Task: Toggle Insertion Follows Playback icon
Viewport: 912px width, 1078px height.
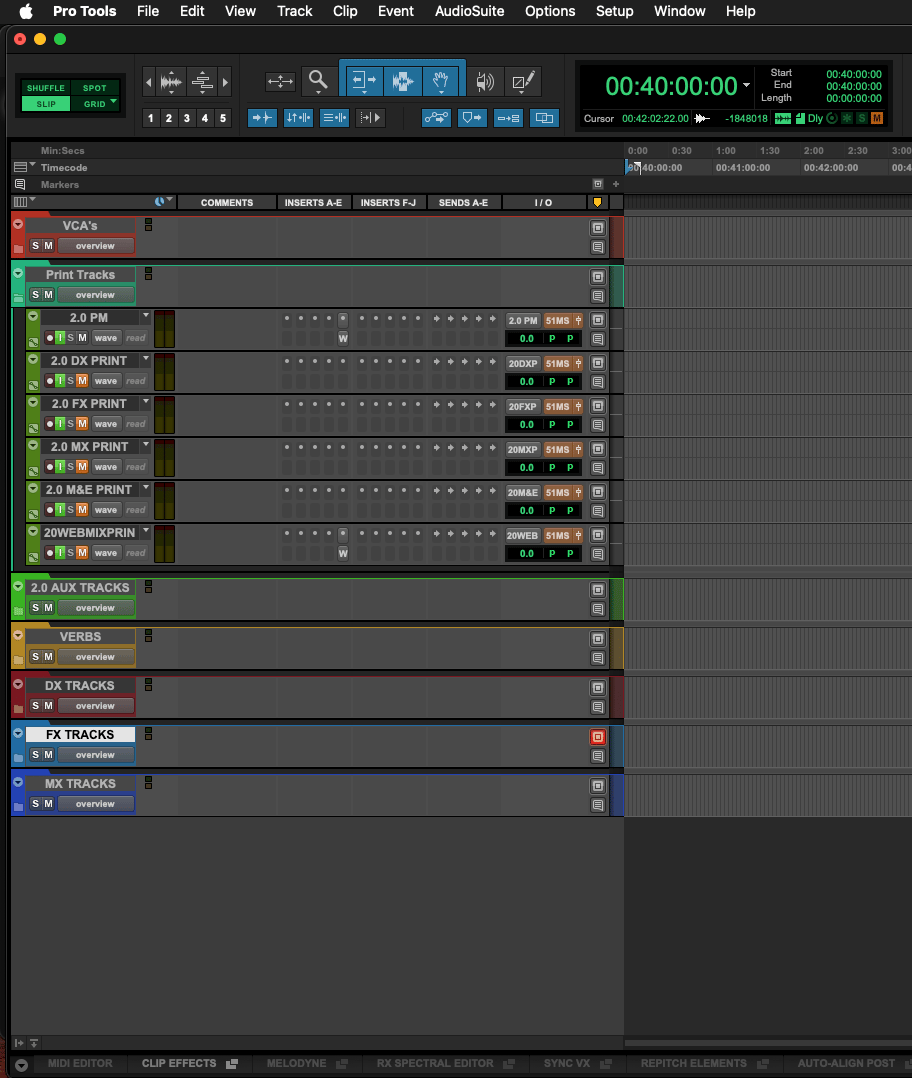Action: [370, 118]
